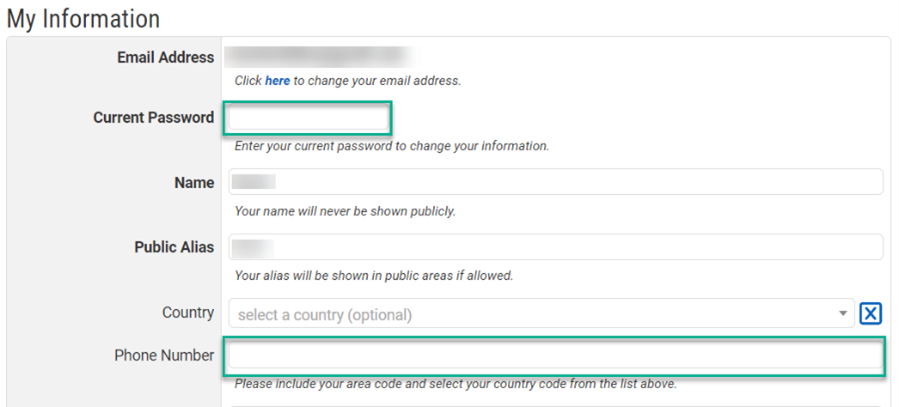Click the Email Address label
The height and width of the screenshot is (407, 899).
click(x=166, y=57)
